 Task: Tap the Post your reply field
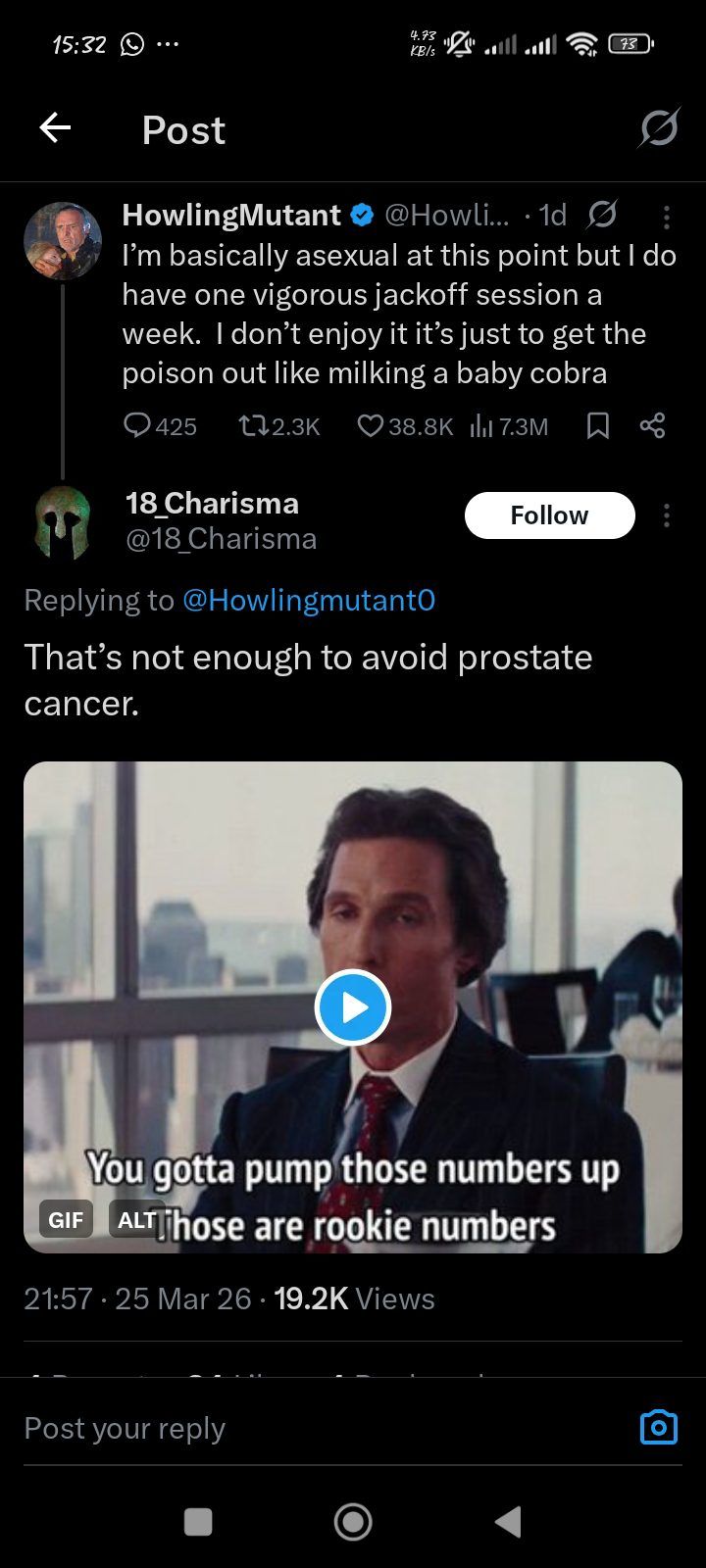point(294,1428)
